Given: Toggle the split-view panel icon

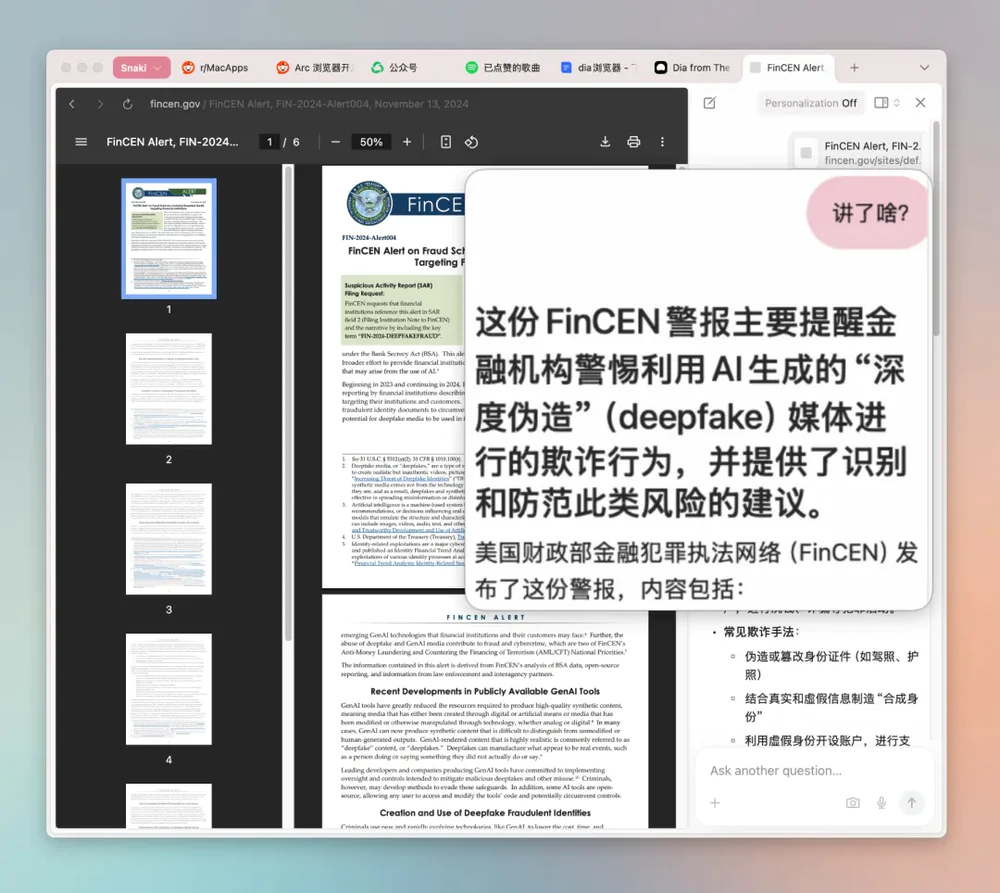Looking at the screenshot, I should click(x=882, y=102).
